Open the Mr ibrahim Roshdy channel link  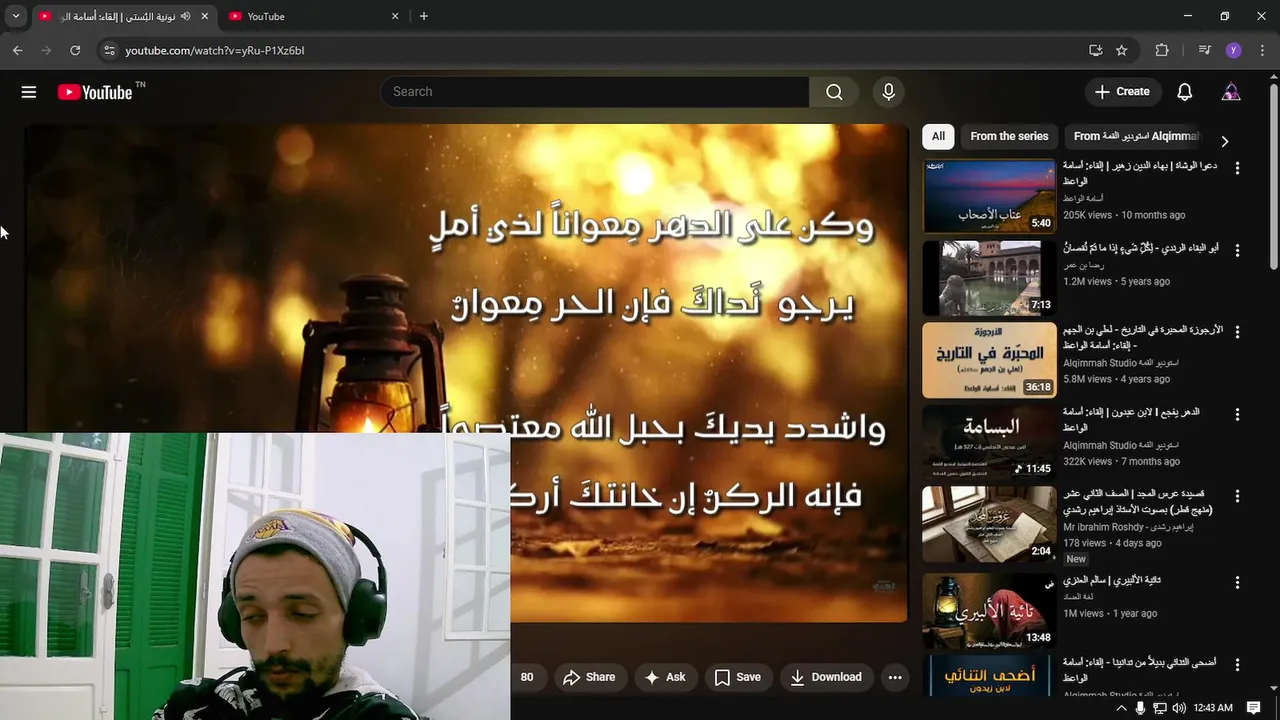[1128, 527]
